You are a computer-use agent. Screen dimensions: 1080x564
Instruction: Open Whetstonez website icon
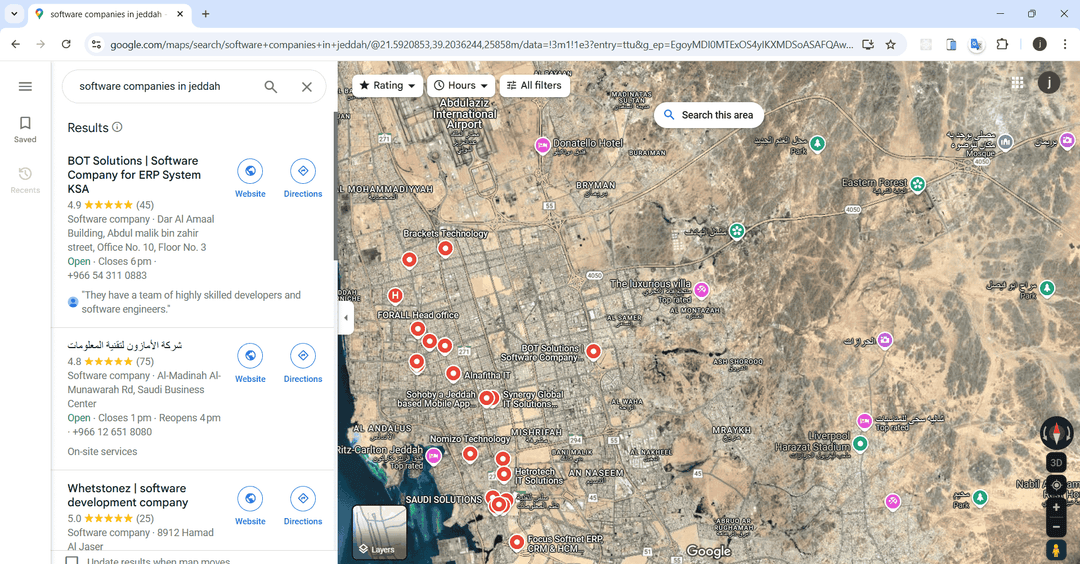tap(250, 499)
